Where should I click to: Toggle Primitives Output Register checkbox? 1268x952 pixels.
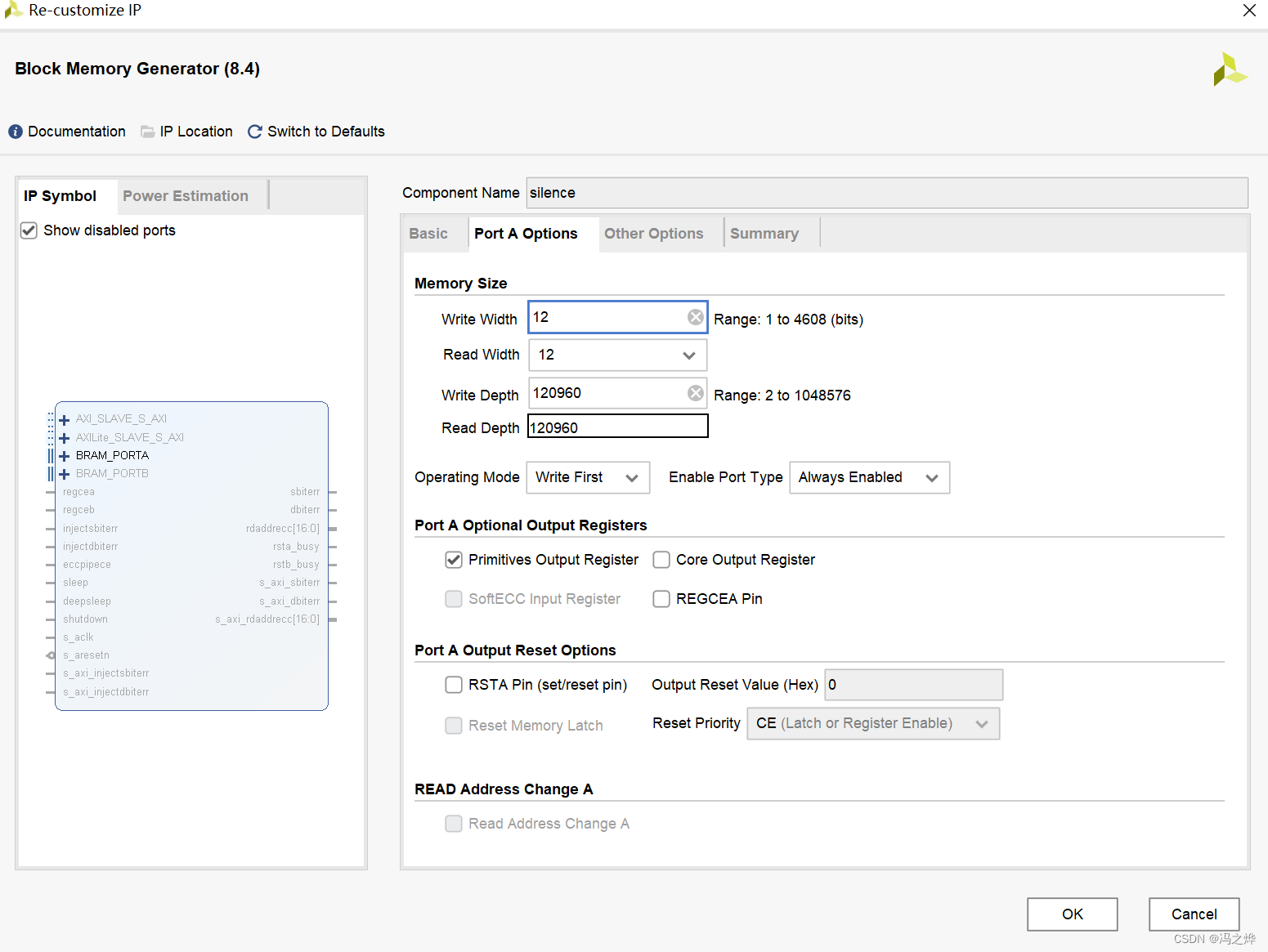(454, 560)
